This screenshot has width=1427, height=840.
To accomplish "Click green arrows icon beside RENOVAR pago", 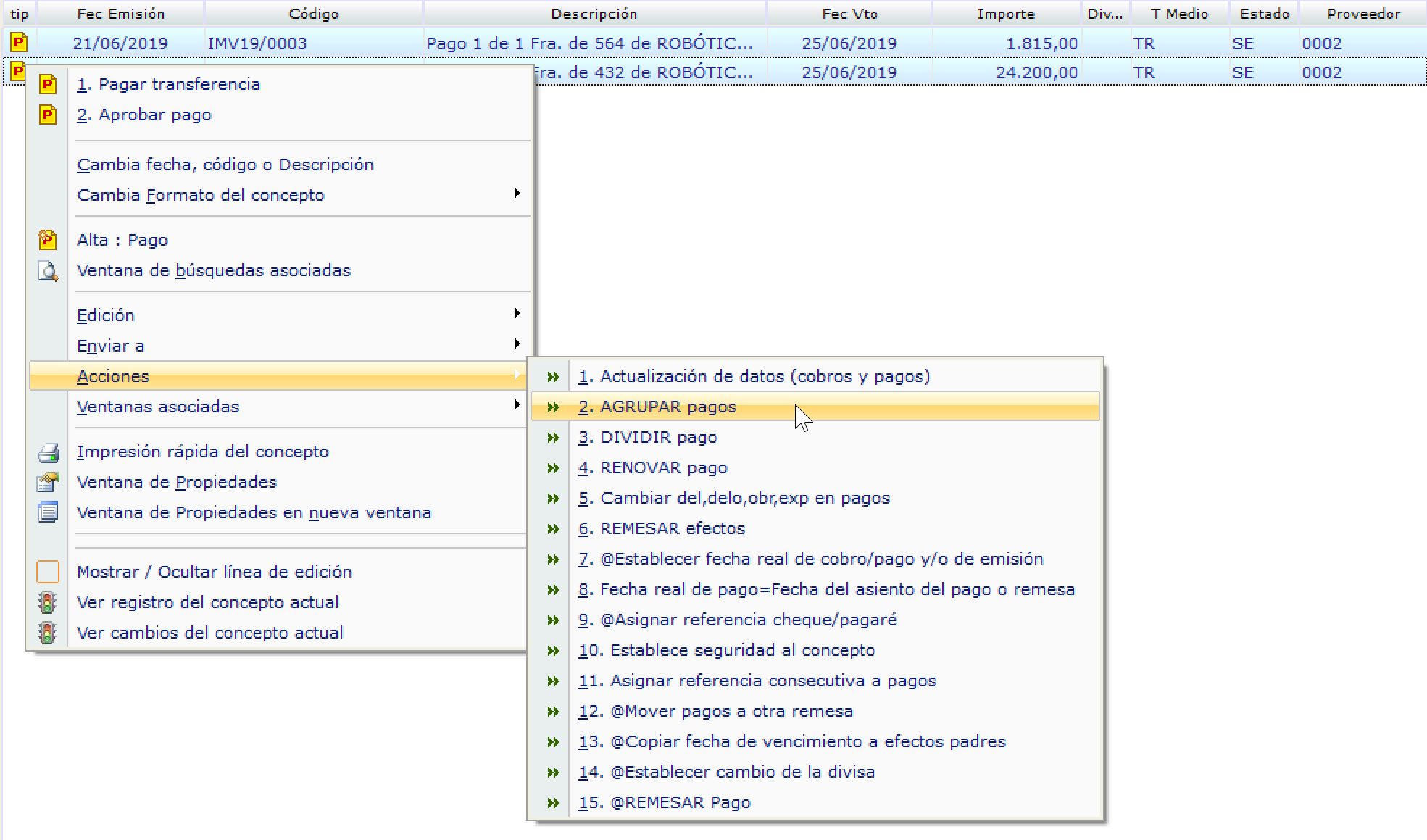I will tap(554, 468).
